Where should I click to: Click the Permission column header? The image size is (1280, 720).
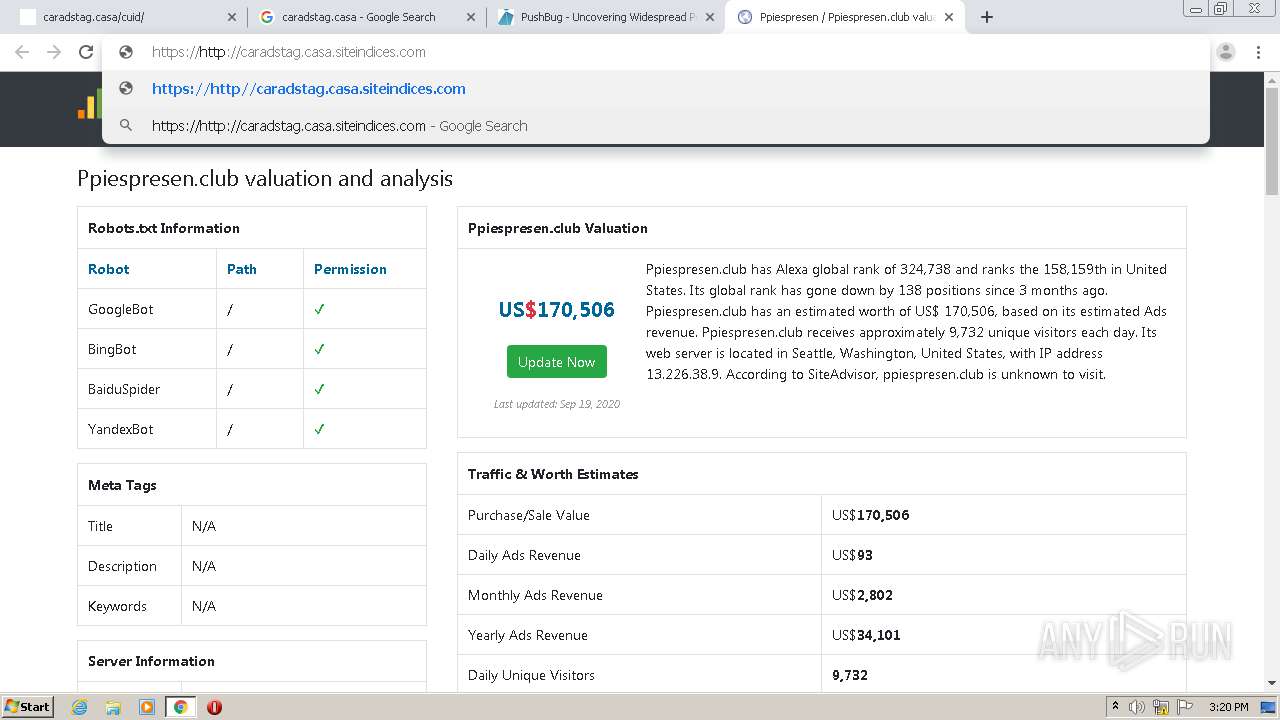tap(350, 269)
